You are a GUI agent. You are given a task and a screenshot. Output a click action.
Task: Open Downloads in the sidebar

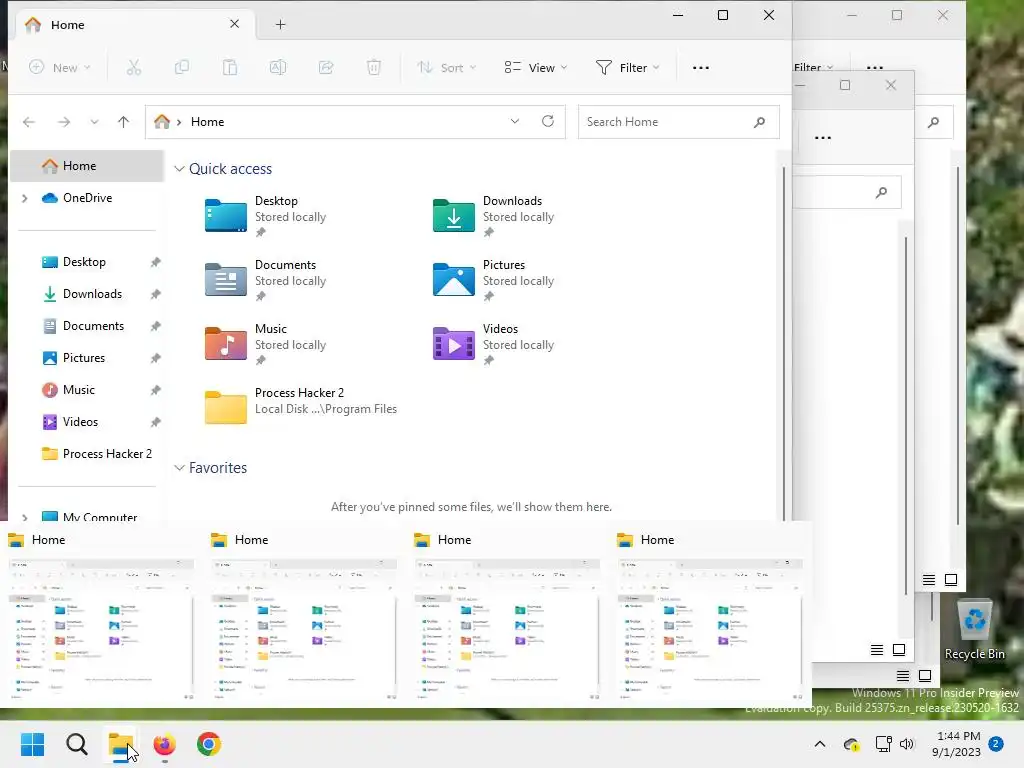[91, 294]
